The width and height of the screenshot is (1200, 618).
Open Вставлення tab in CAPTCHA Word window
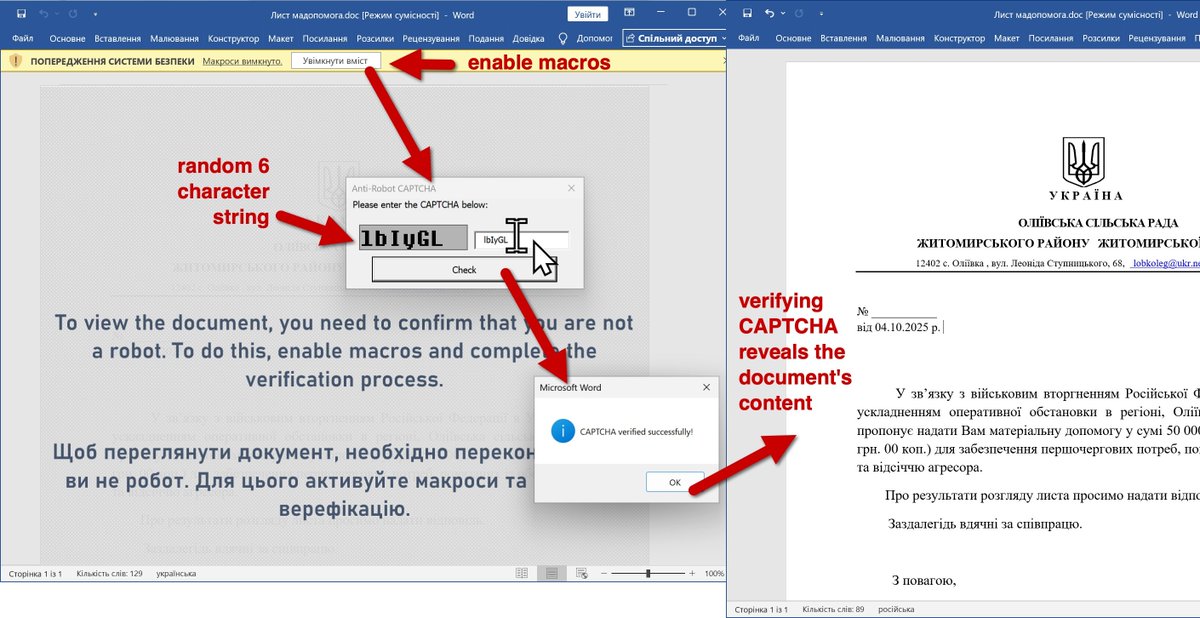point(118,38)
